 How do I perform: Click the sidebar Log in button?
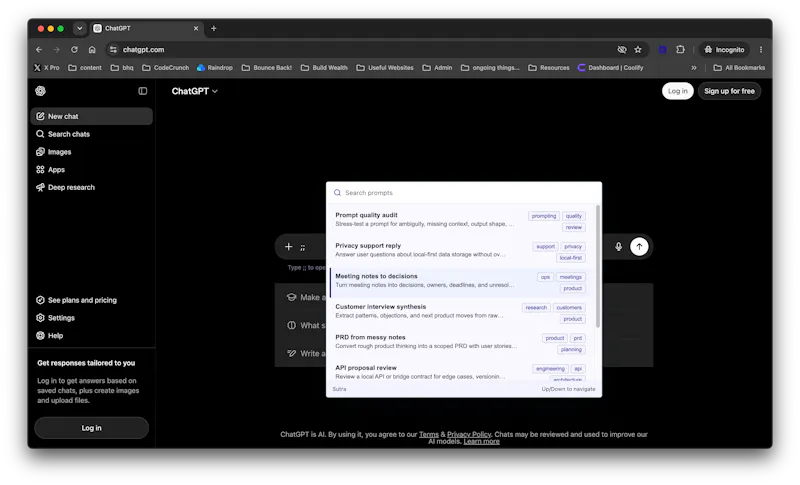click(91, 428)
